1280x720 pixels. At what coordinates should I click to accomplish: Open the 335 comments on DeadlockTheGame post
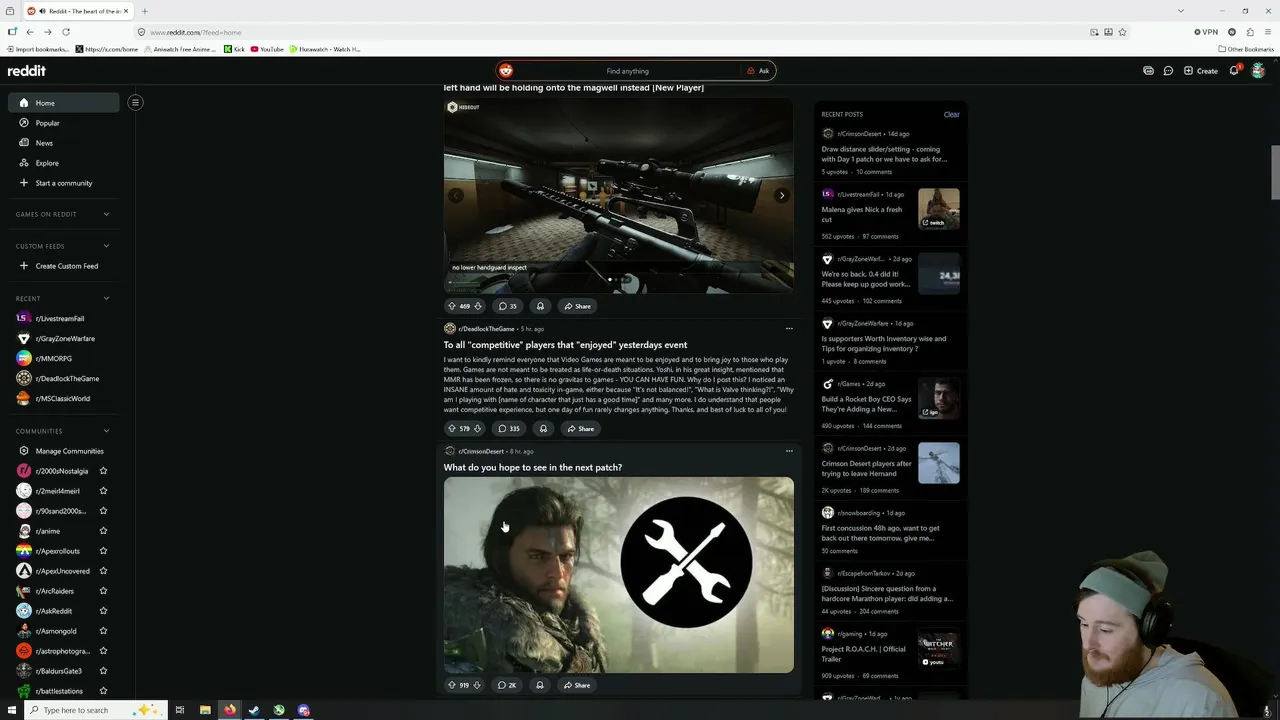(509, 429)
